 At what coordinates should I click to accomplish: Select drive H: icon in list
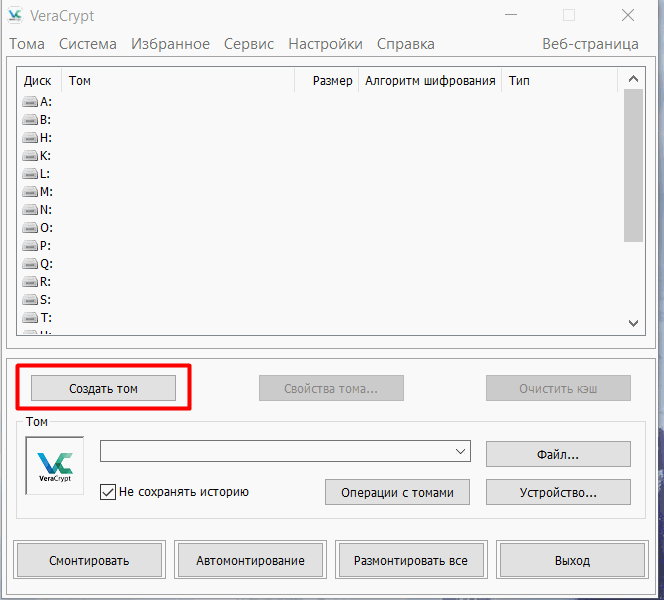coord(30,138)
